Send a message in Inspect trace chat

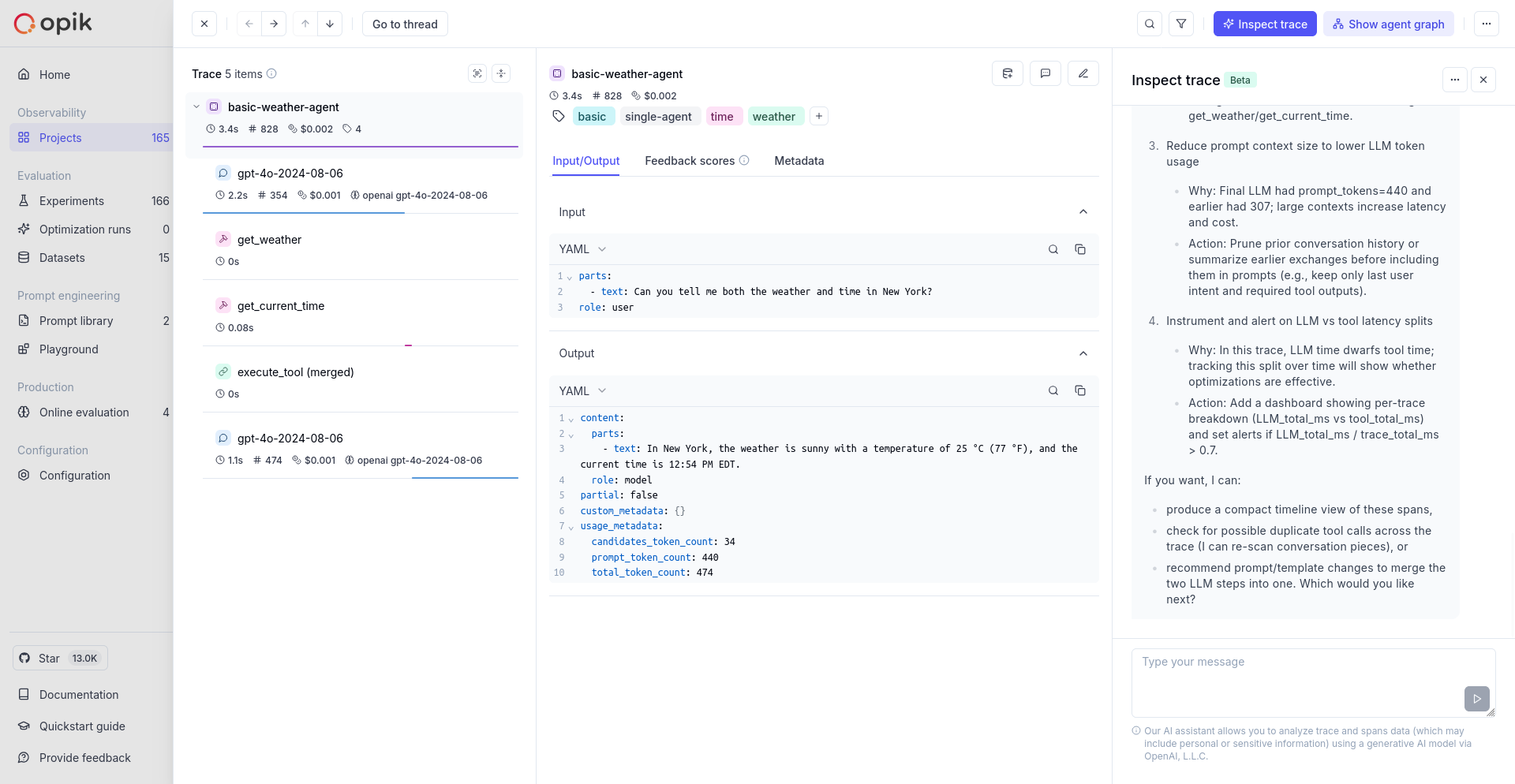(1477, 699)
